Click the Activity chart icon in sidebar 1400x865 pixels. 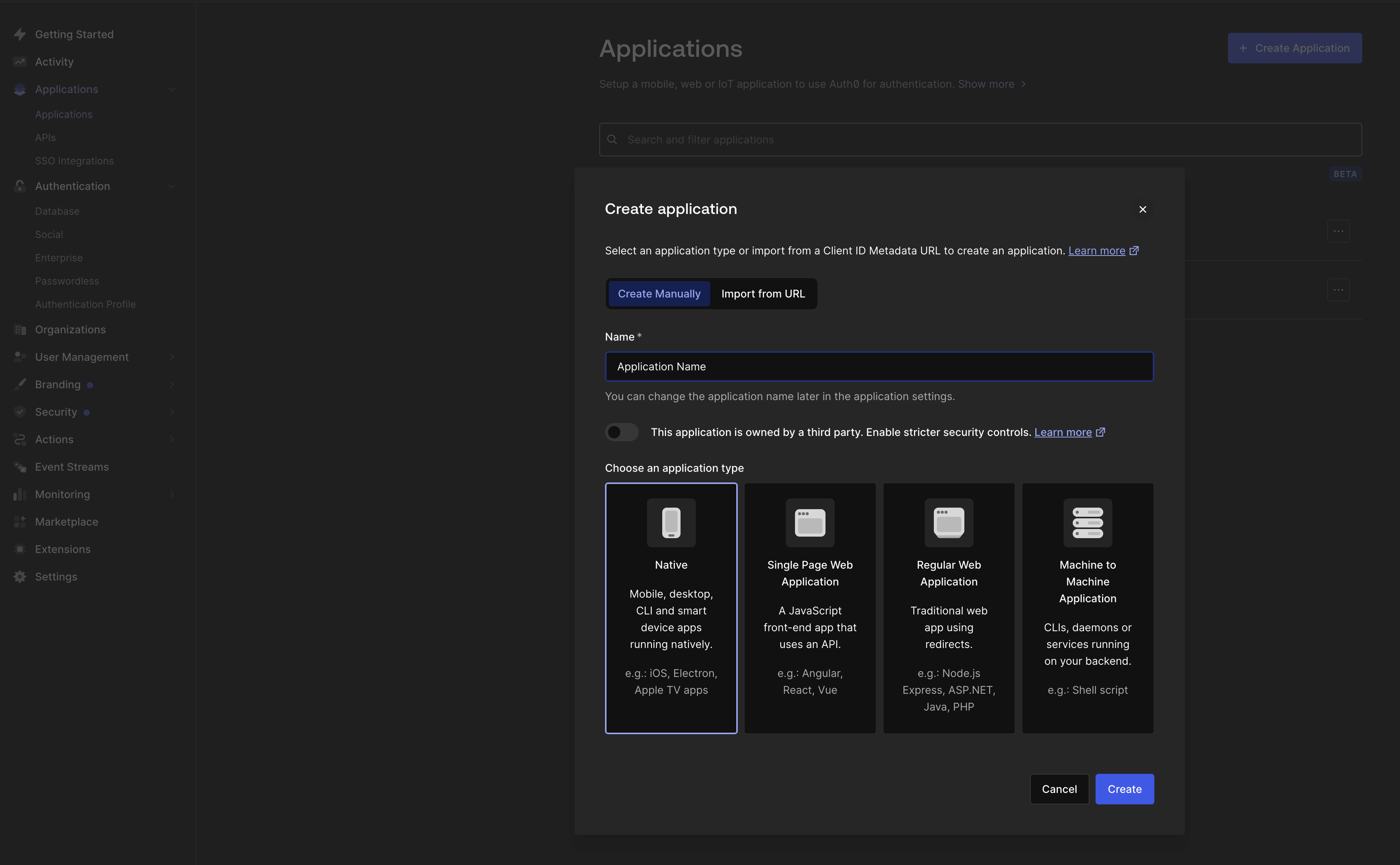20,62
